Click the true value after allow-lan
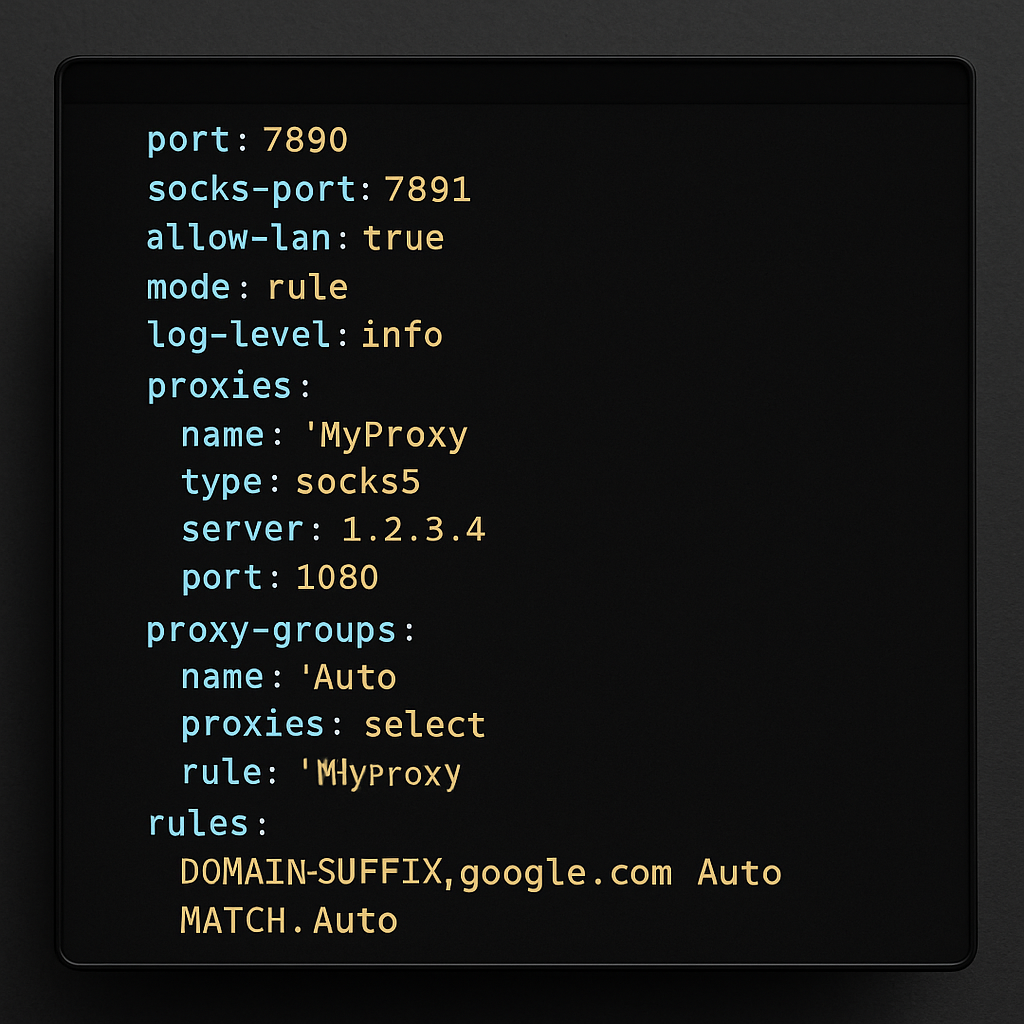1024x1024 pixels. (x=403, y=238)
